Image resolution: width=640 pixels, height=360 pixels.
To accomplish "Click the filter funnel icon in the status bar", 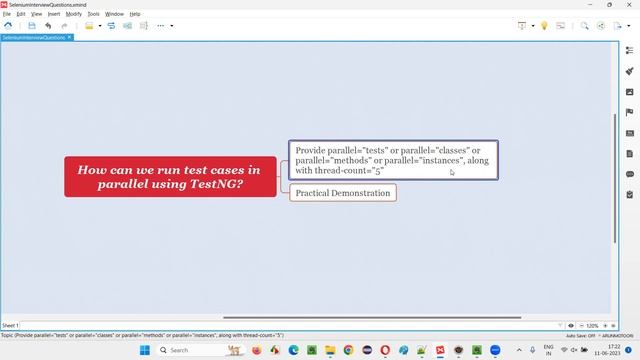I will click(560, 326).
